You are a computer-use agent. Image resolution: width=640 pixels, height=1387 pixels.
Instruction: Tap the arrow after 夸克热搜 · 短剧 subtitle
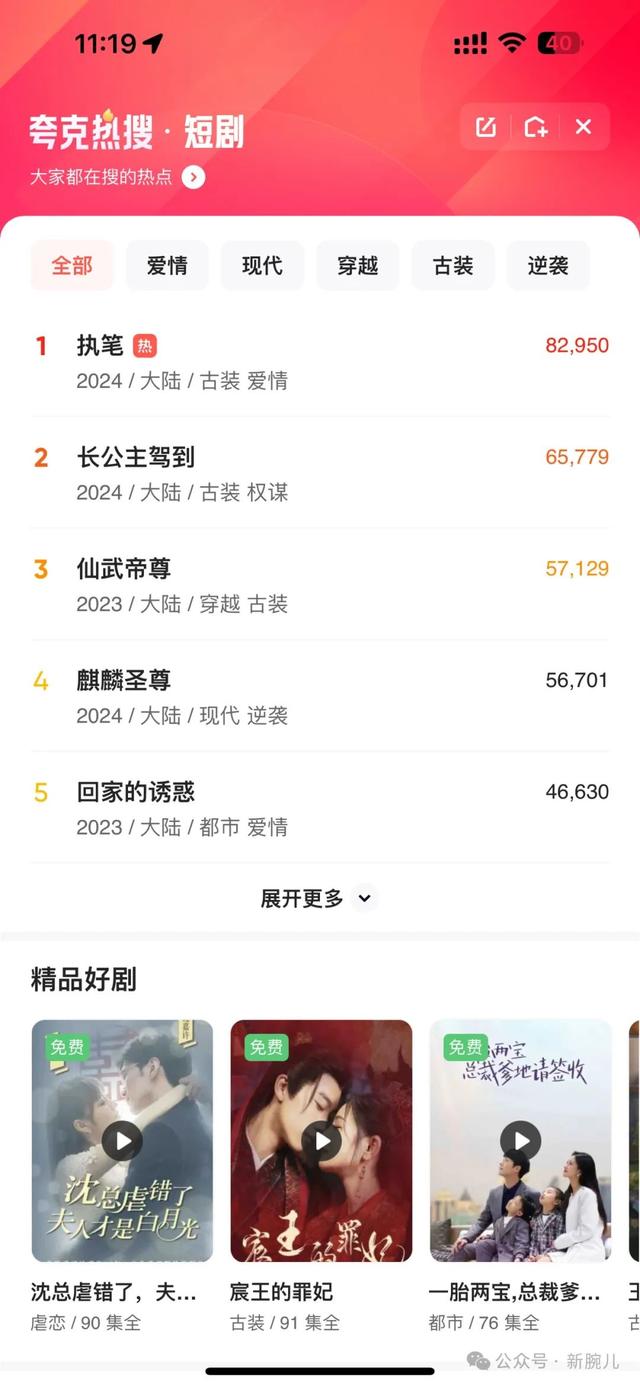coord(192,176)
